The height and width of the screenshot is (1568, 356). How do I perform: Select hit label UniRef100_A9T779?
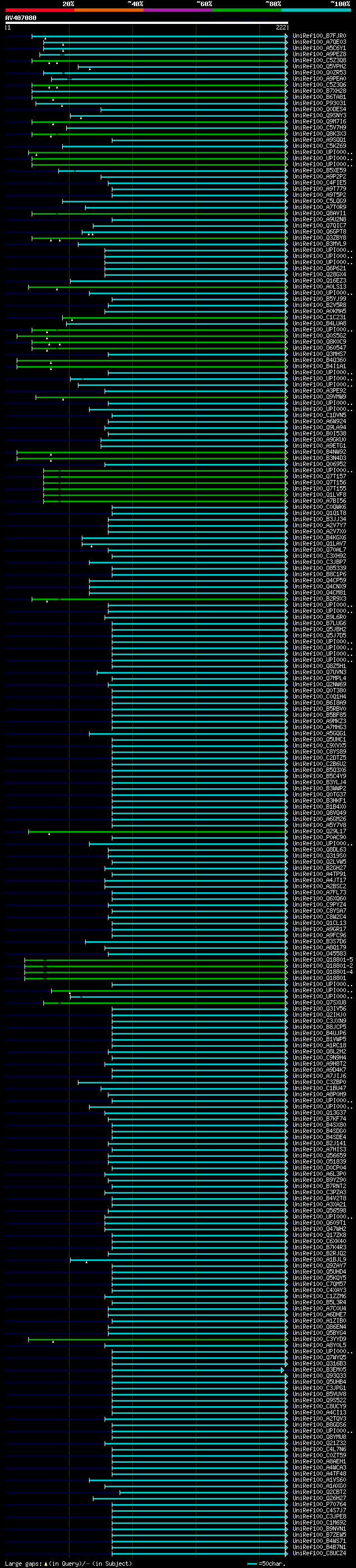click(319, 189)
